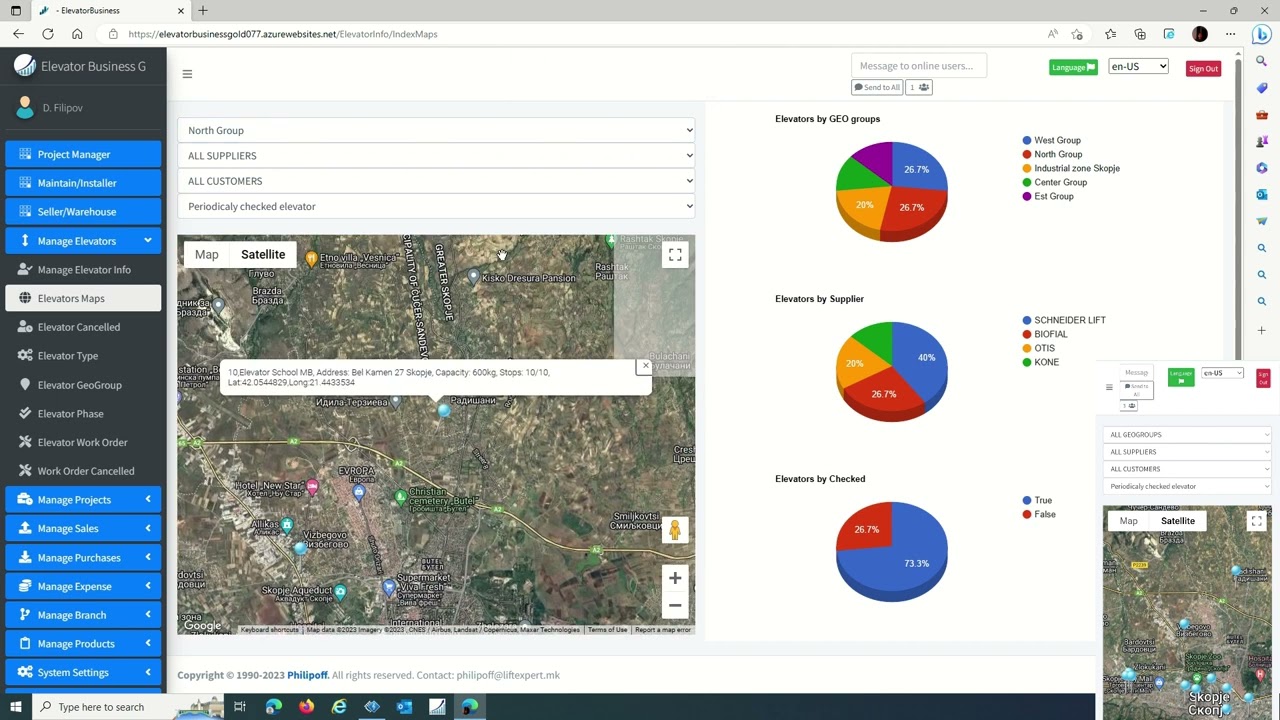The height and width of the screenshot is (720, 1280).
Task: Open map Keyboard shortcuts link
Action: [x=269, y=630]
